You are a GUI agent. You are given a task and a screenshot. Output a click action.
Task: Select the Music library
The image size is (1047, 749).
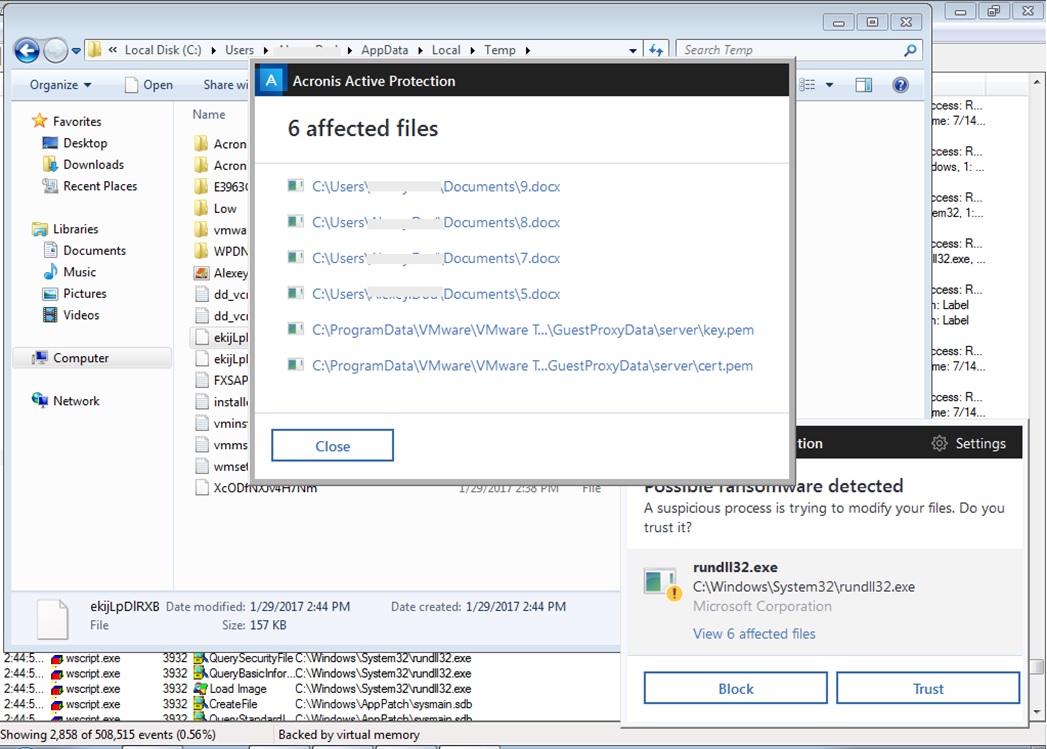(79, 272)
